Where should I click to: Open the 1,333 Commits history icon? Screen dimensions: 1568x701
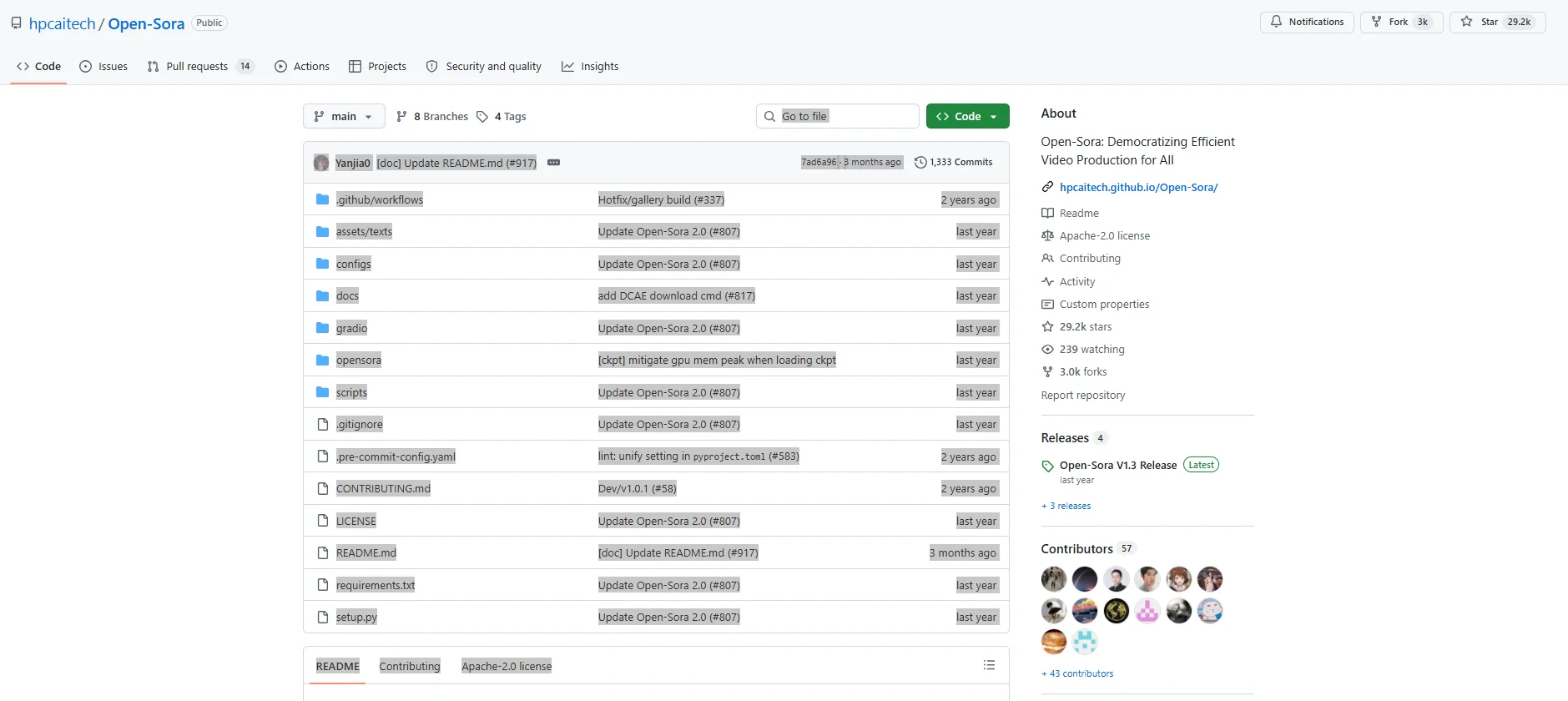coord(920,163)
